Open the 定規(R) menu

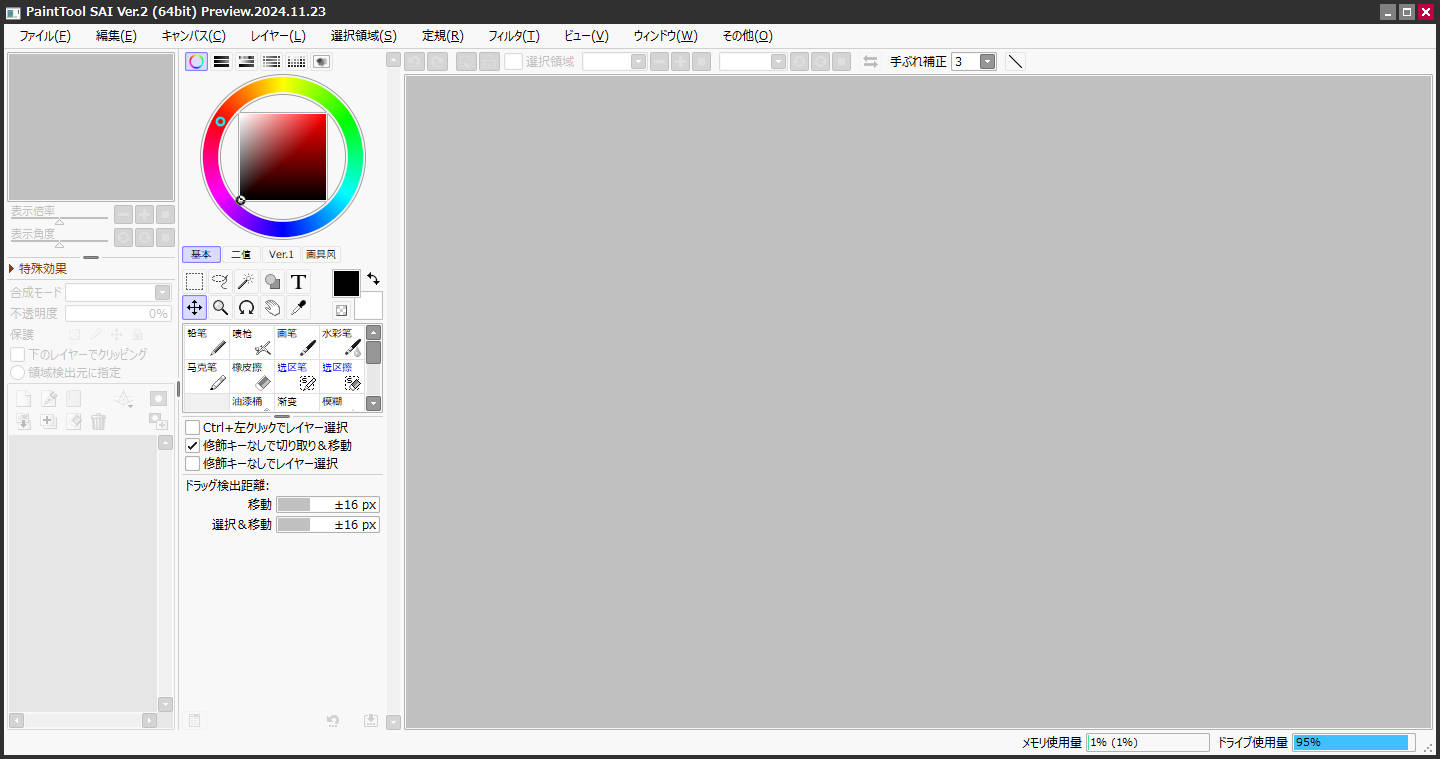point(443,36)
